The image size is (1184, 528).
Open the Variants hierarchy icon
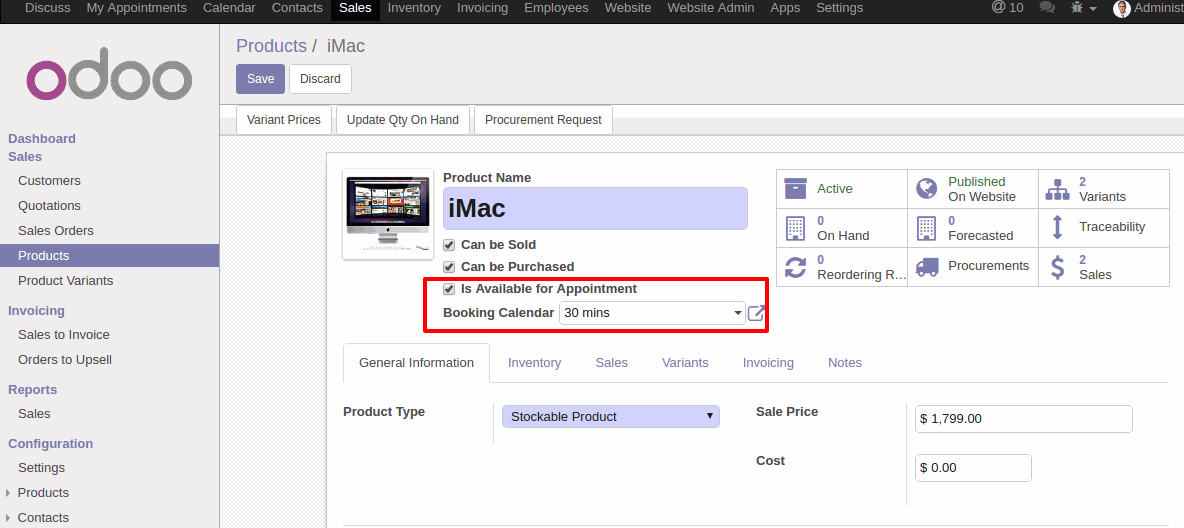(x=1057, y=189)
